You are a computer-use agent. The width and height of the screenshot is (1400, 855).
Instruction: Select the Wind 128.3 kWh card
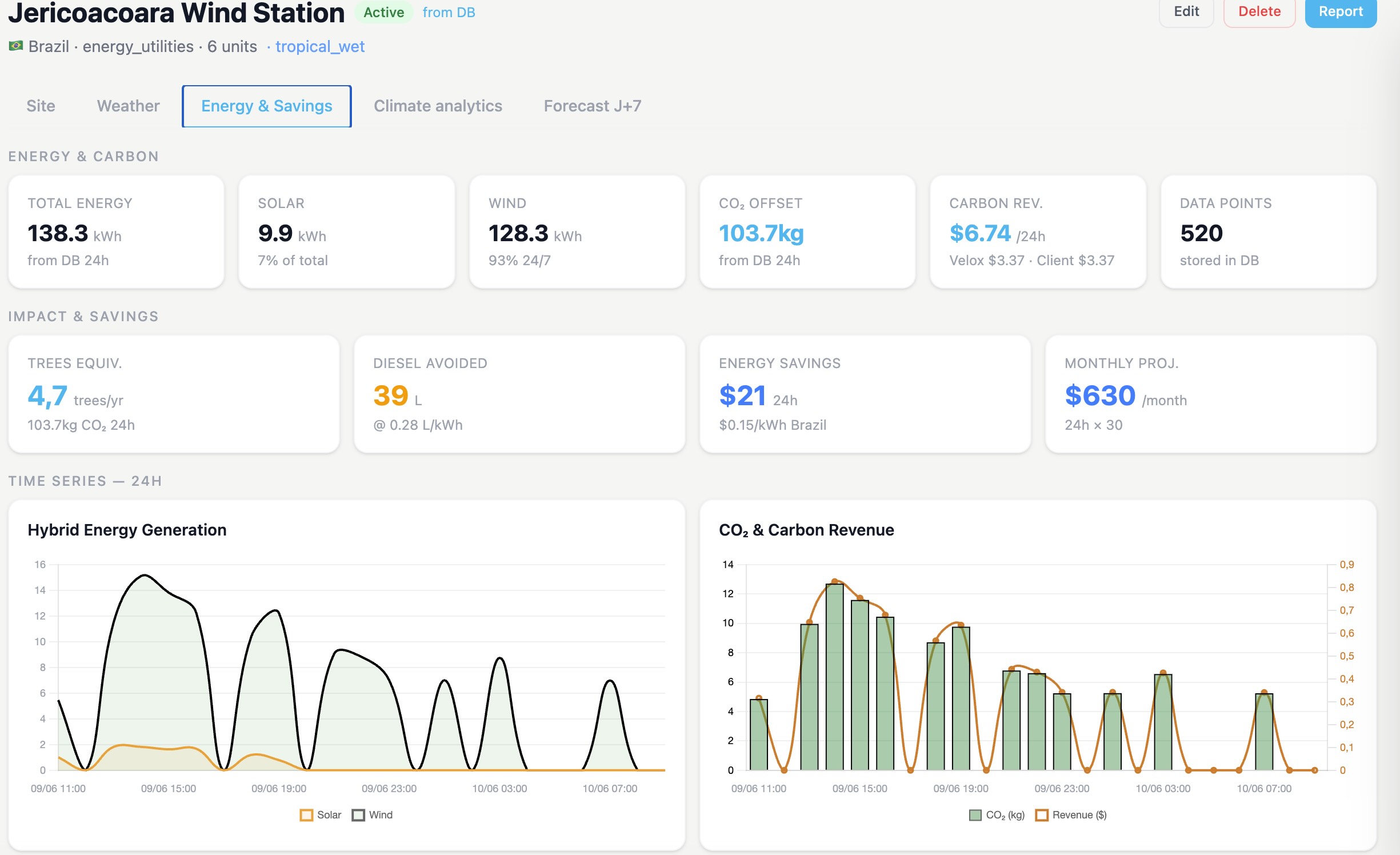tap(577, 231)
